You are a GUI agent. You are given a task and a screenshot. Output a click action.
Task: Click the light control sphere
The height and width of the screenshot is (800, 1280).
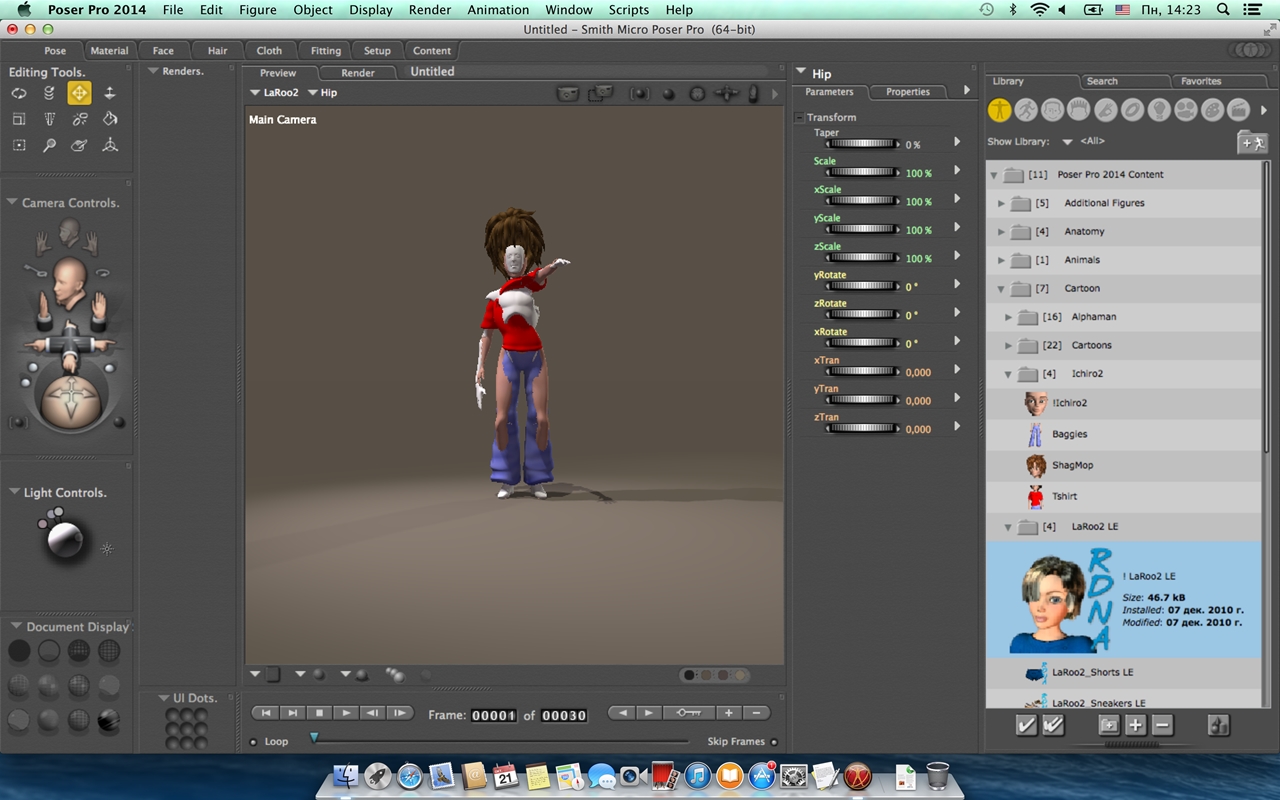[x=65, y=540]
